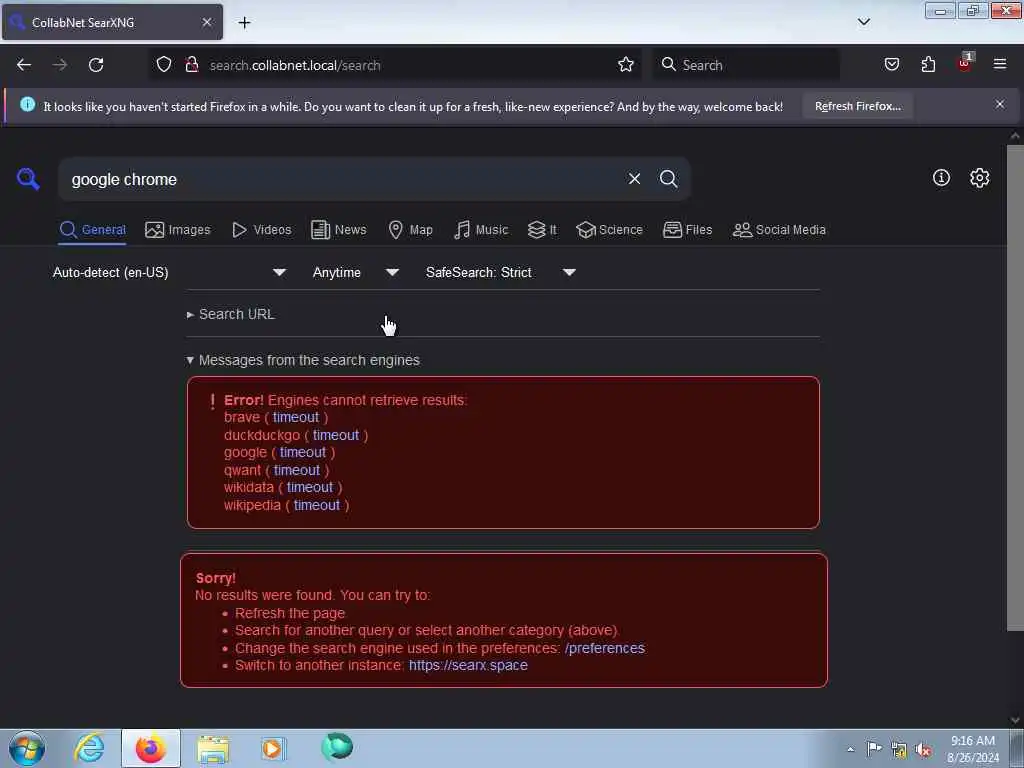The height and width of the screenshot is (768, 1024).
Task: Click the page vertical scrollbar
Action: pyautogui.click(x=1015, y=388)
